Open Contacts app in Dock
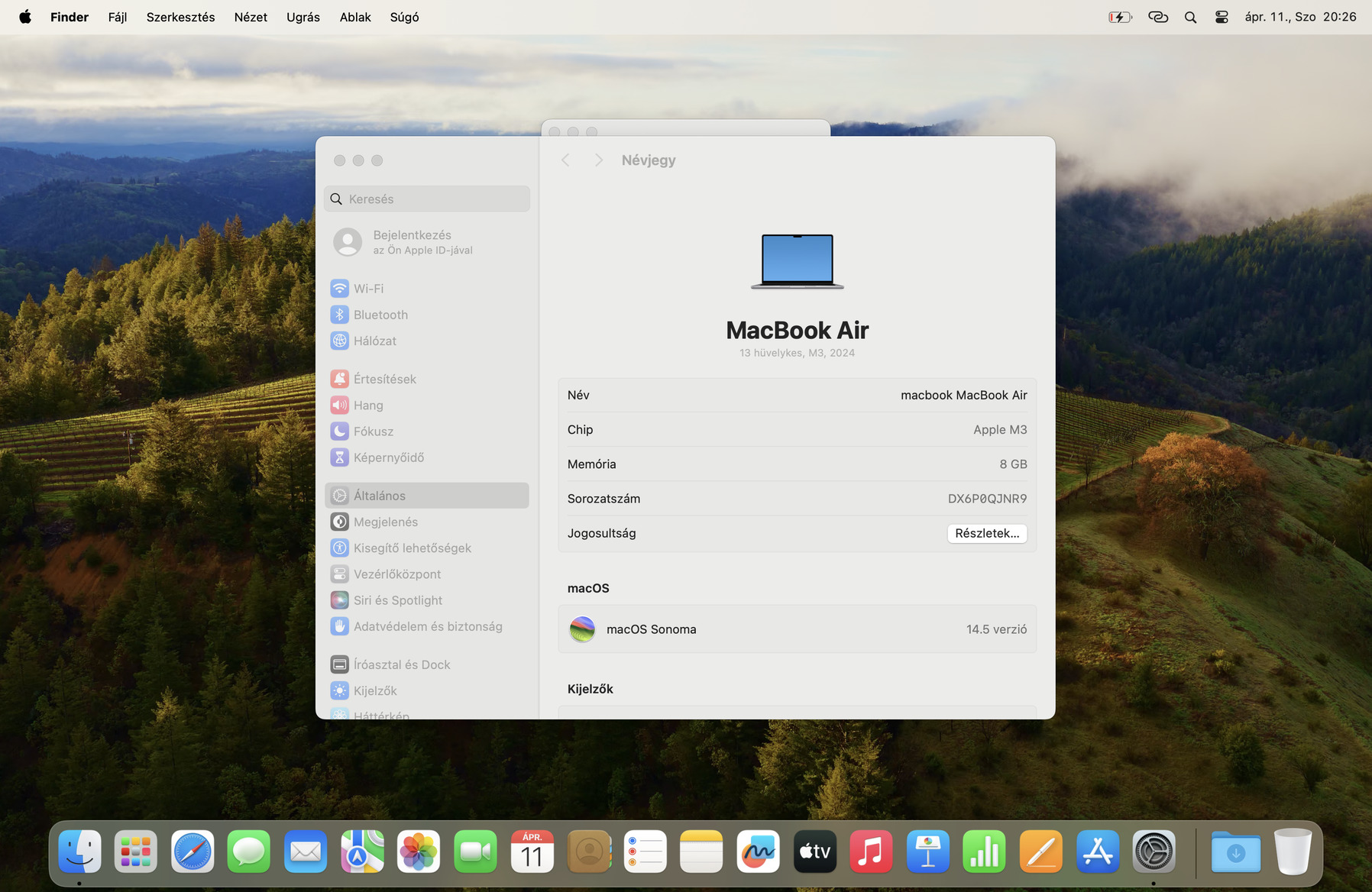The image size is (1372, 892). 588,852
